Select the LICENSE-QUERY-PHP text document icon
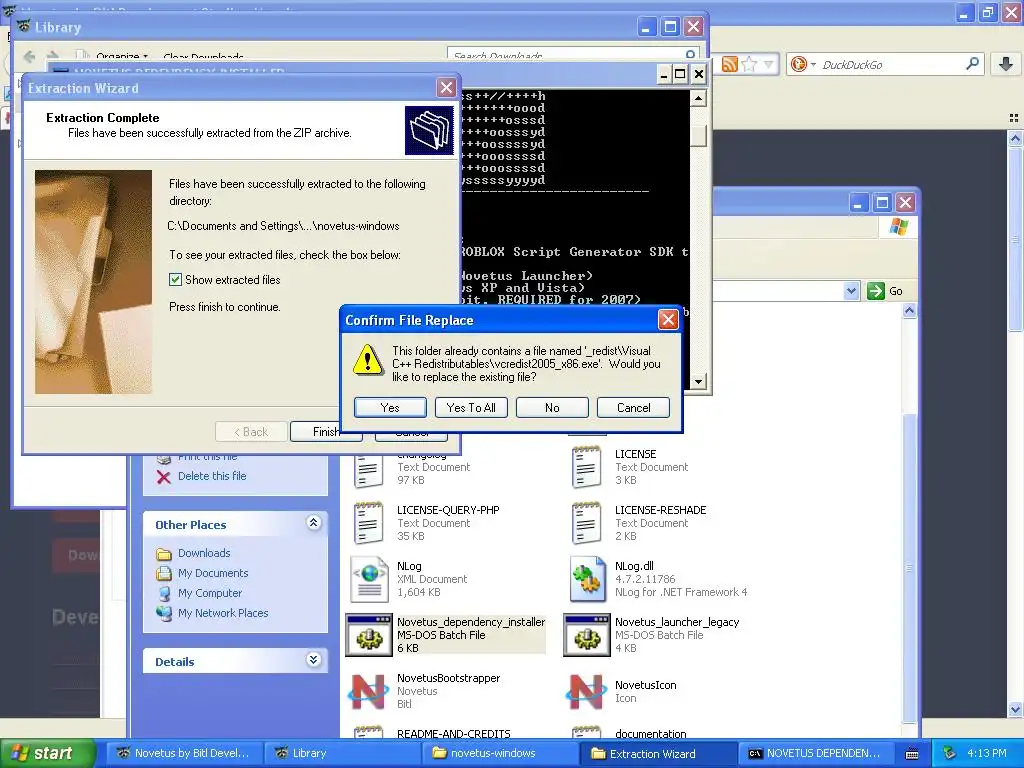The width and height of the screenshot is (1024, 768). click(369, 522)
